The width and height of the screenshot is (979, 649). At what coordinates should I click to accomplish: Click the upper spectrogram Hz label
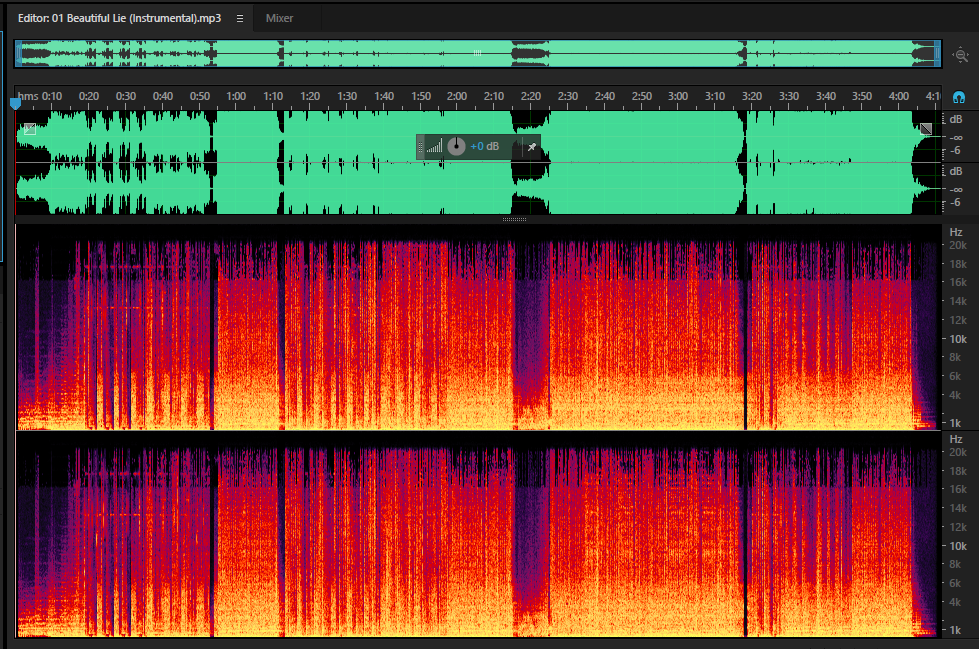(956, 232)
